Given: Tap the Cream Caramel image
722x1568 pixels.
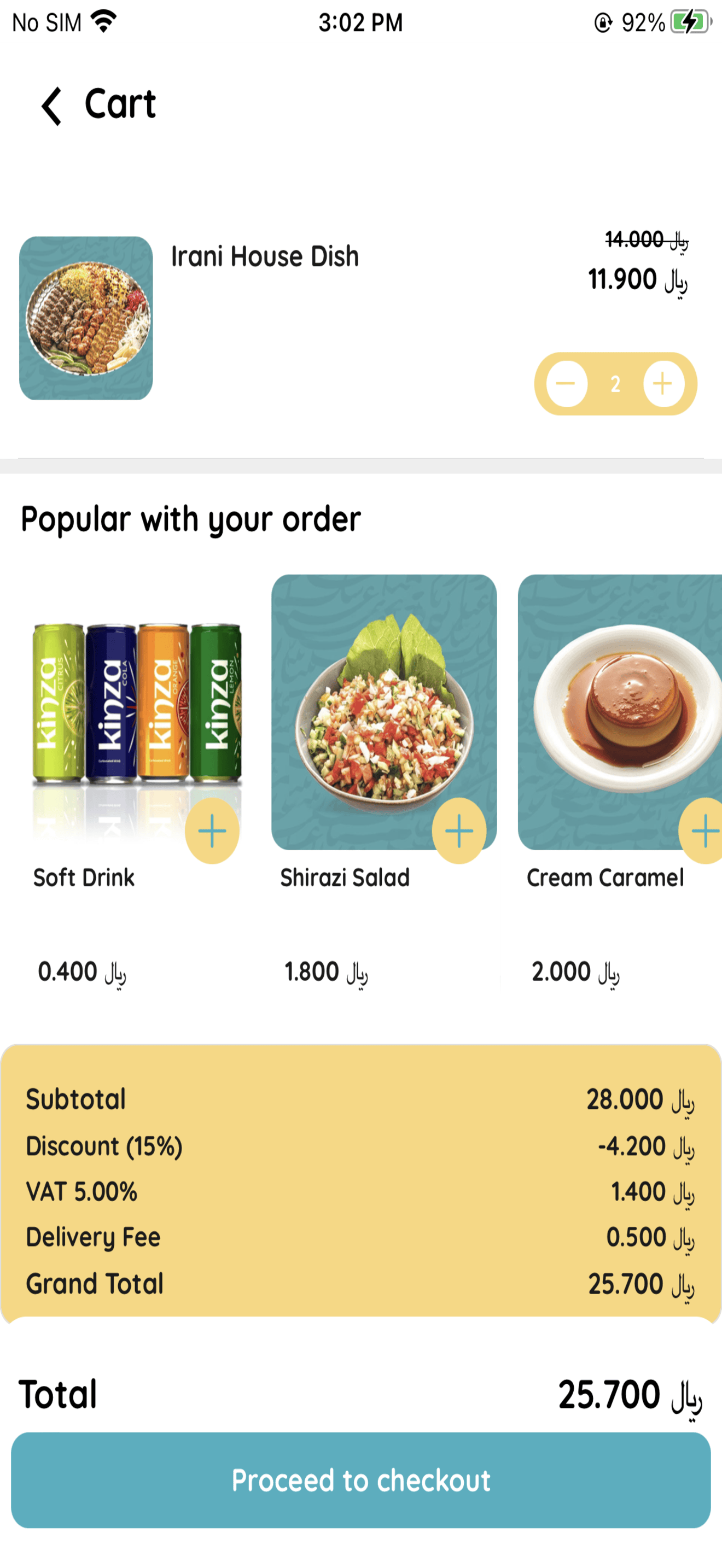Looking at the screenshot, I should (620, 712).
